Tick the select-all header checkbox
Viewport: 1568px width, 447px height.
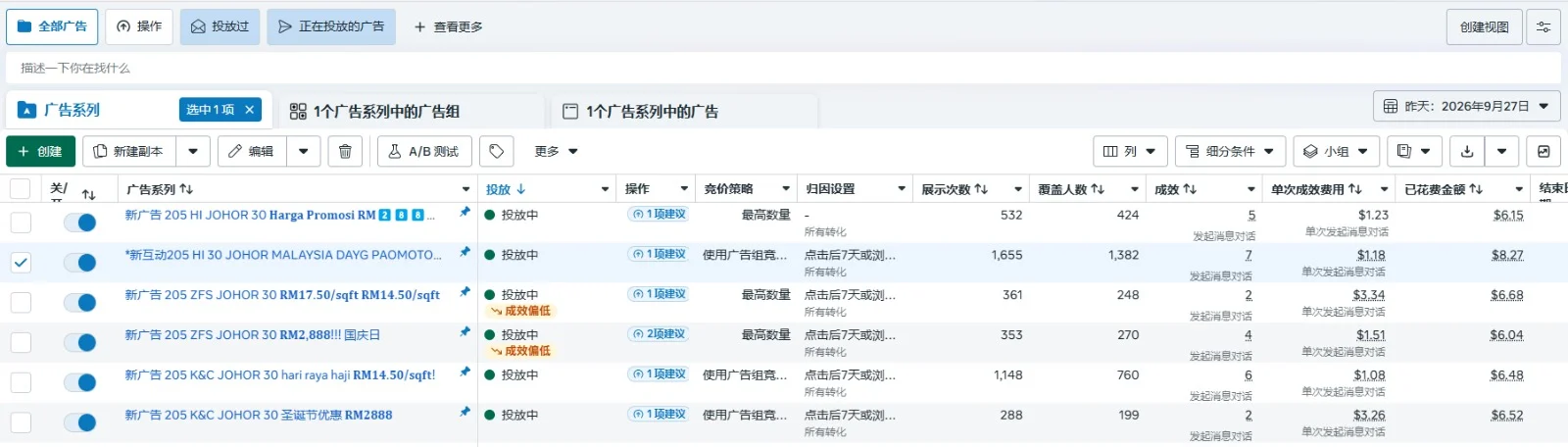[21, 189]
